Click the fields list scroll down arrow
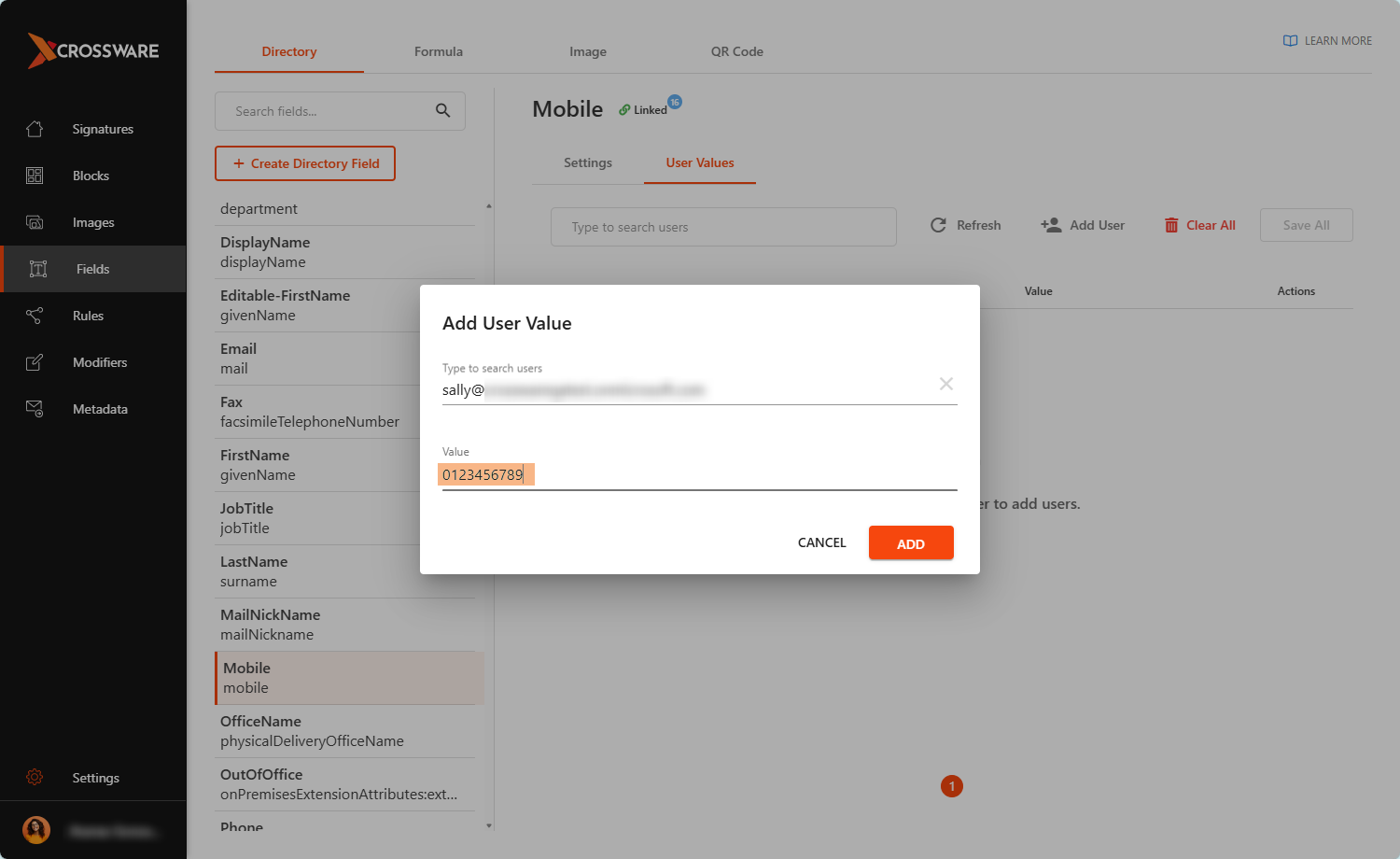This screenshot has width=1400, height=859. point(489,825)
